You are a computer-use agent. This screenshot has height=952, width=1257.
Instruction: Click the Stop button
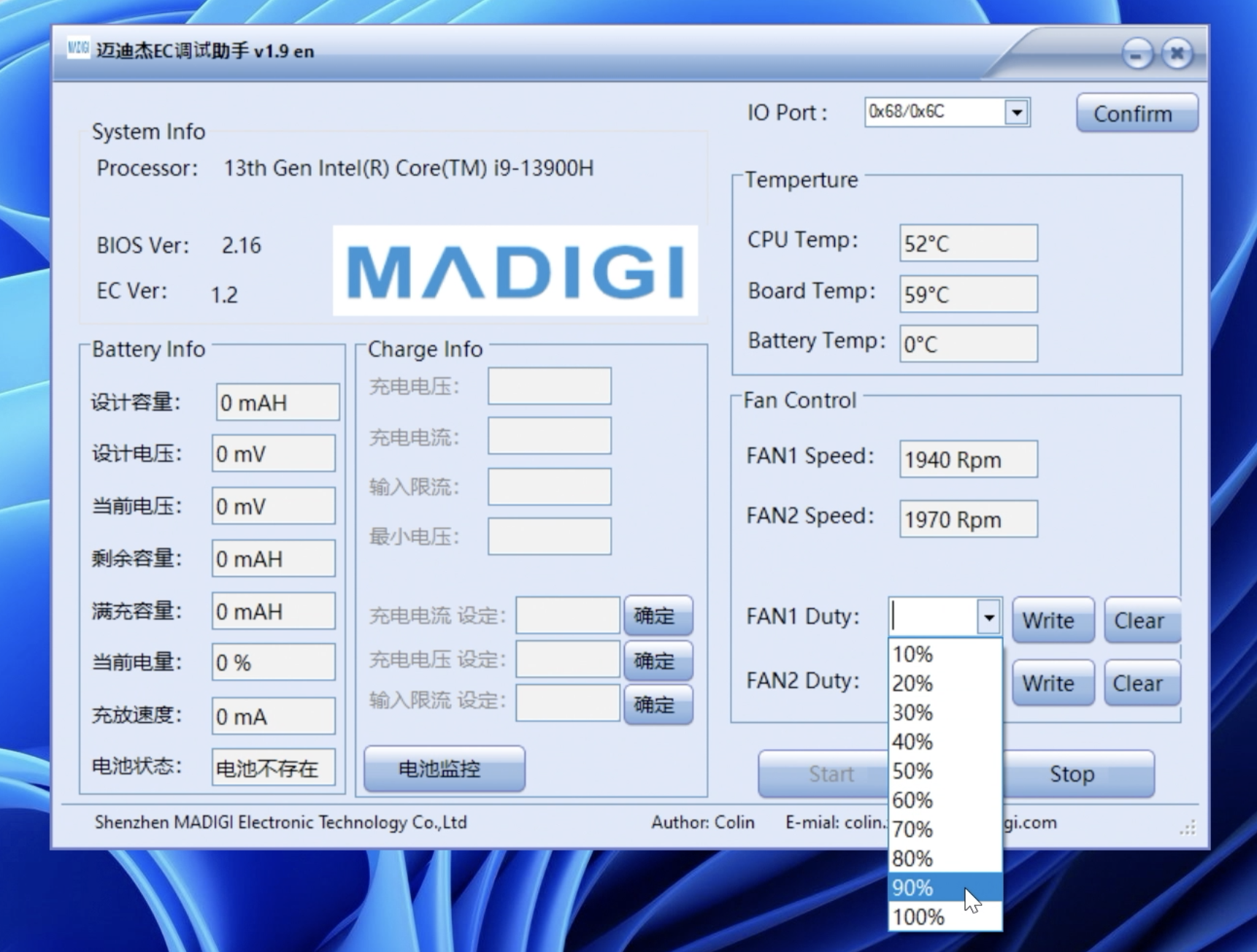(x=1079, y=773)
